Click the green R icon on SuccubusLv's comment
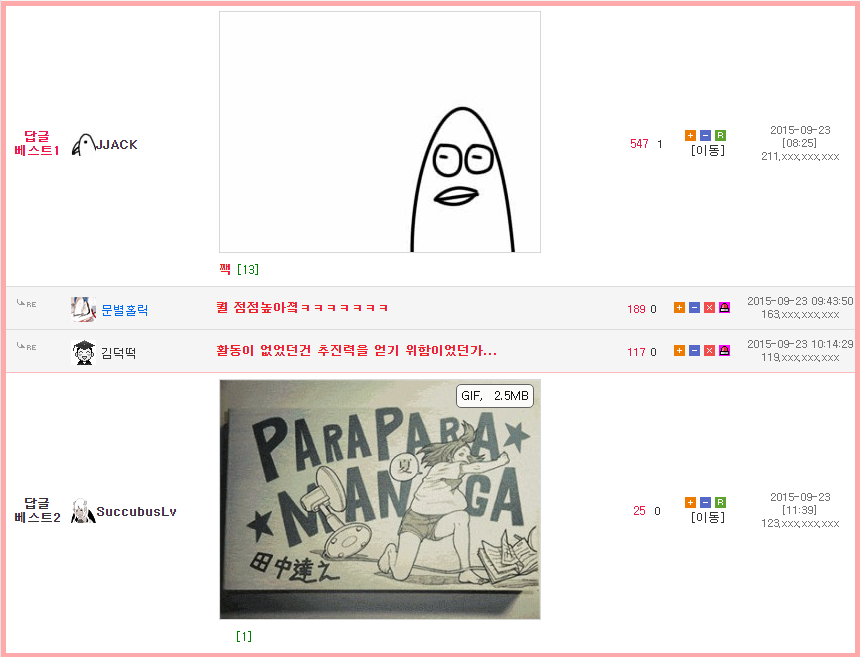The width and height of the screenshot is (862, 657). click(x=720, y=503)
